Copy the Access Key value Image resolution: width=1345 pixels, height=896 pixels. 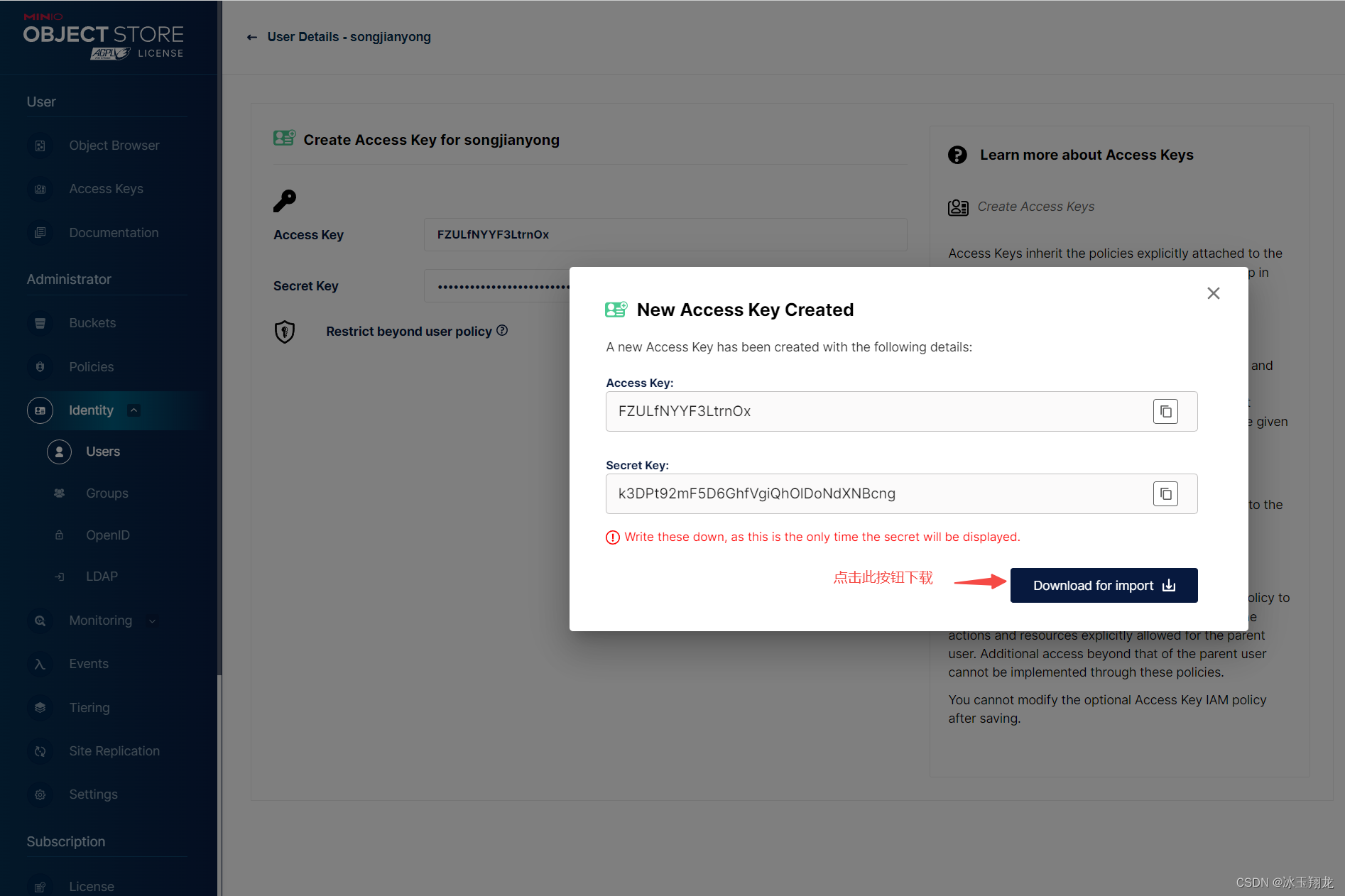point(1165,411)
